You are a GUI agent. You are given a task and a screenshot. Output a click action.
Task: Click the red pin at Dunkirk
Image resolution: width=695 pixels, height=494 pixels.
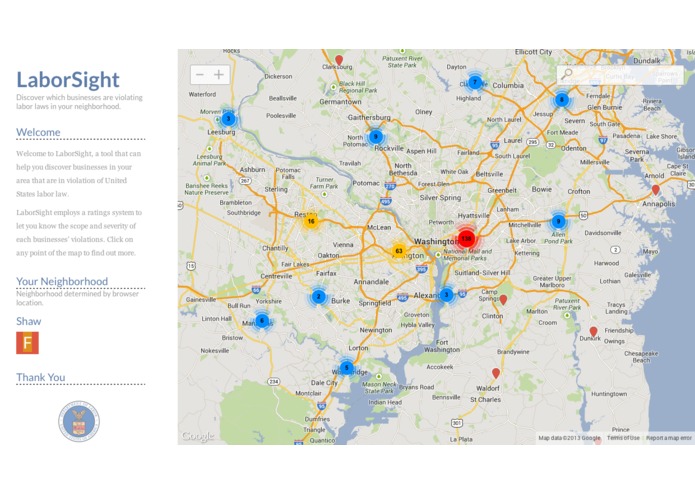tap(593, 331)
